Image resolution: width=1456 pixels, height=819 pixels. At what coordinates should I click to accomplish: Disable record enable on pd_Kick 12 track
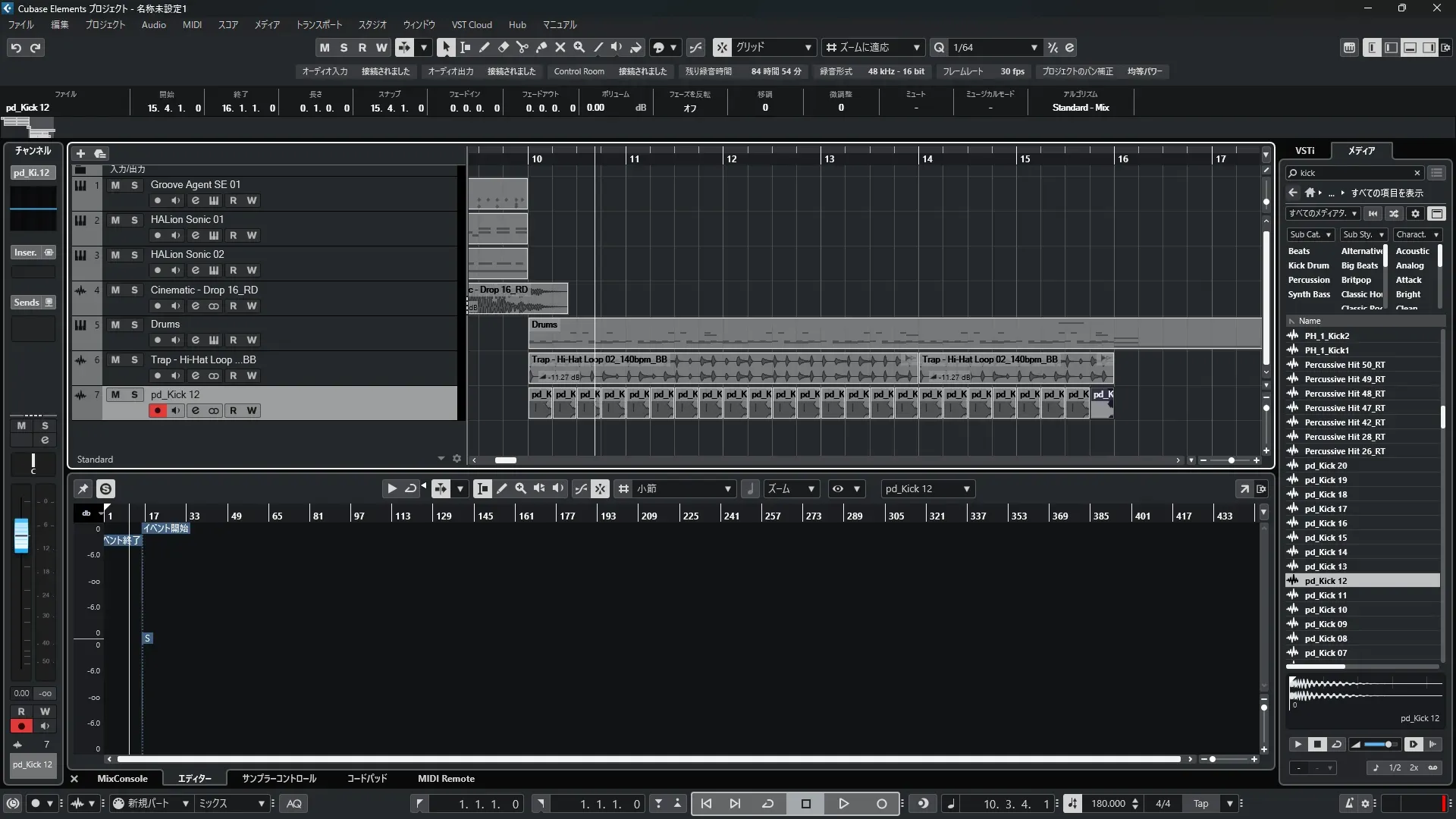tap(157, 410)
